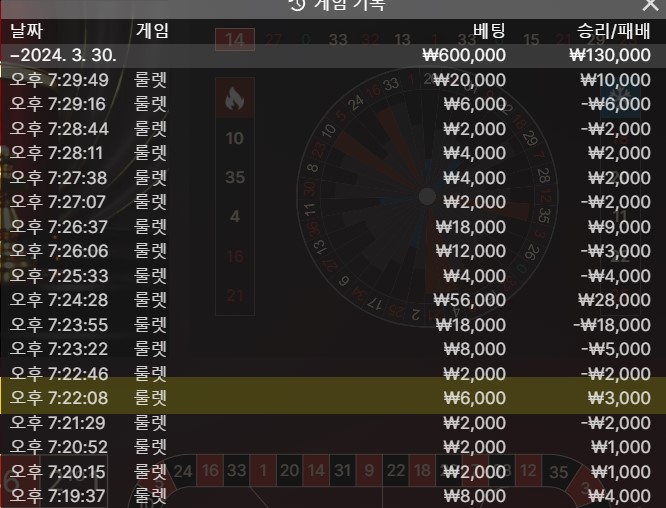Open the 오후 7:26:06 record with ₩12,000 bet

(333, 251)
